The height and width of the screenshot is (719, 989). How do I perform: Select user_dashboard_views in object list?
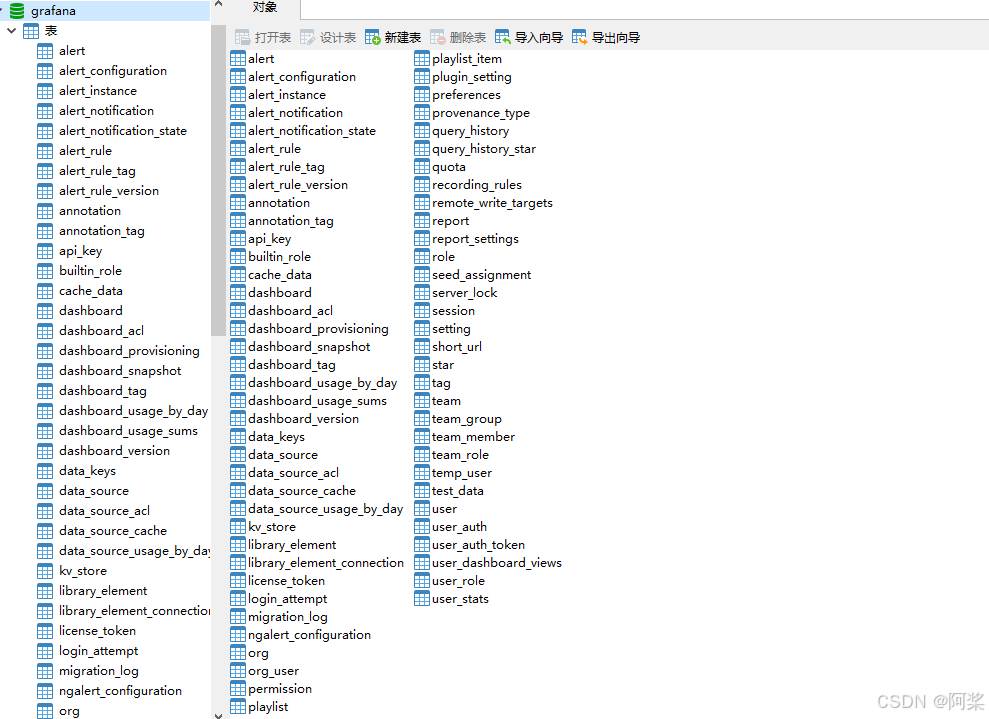coord(497,563)
